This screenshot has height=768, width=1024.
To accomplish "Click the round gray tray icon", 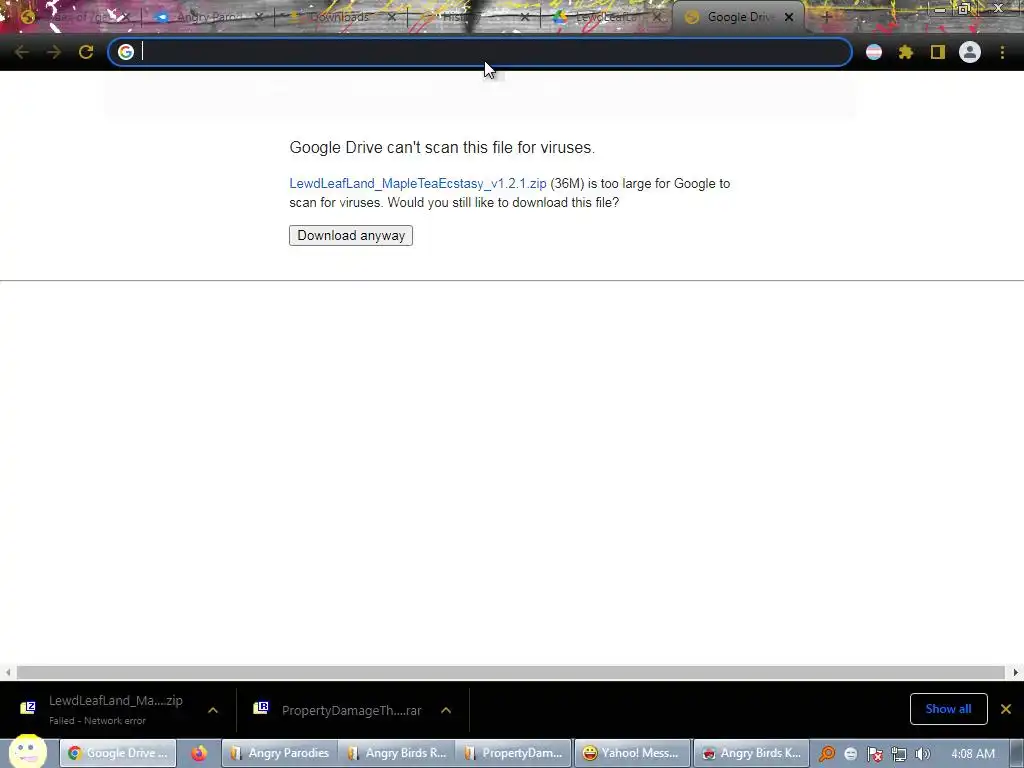I will (850, 754).
